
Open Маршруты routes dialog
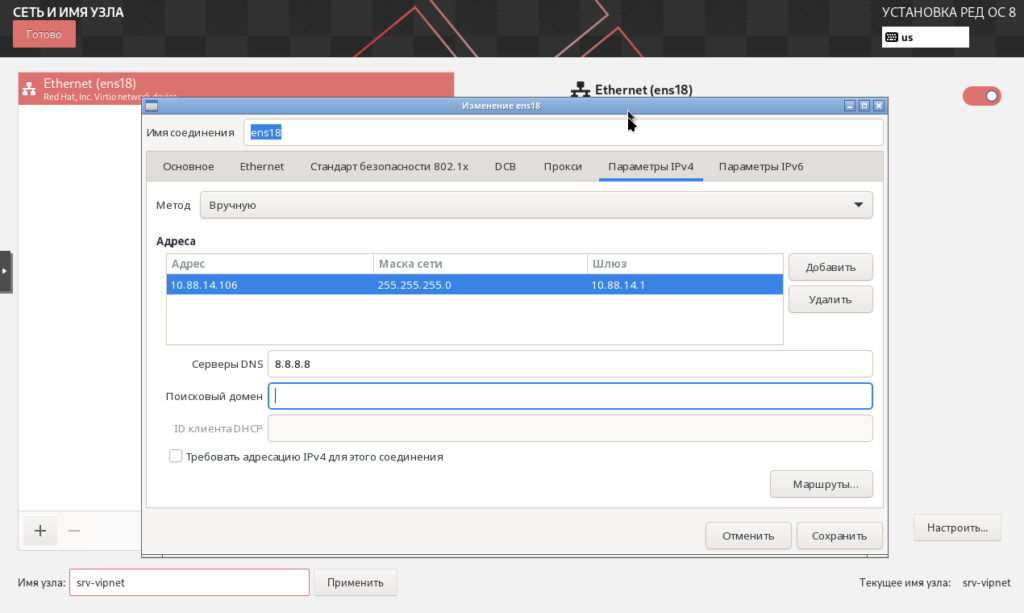pyautogui.click(x=820, y=484)
